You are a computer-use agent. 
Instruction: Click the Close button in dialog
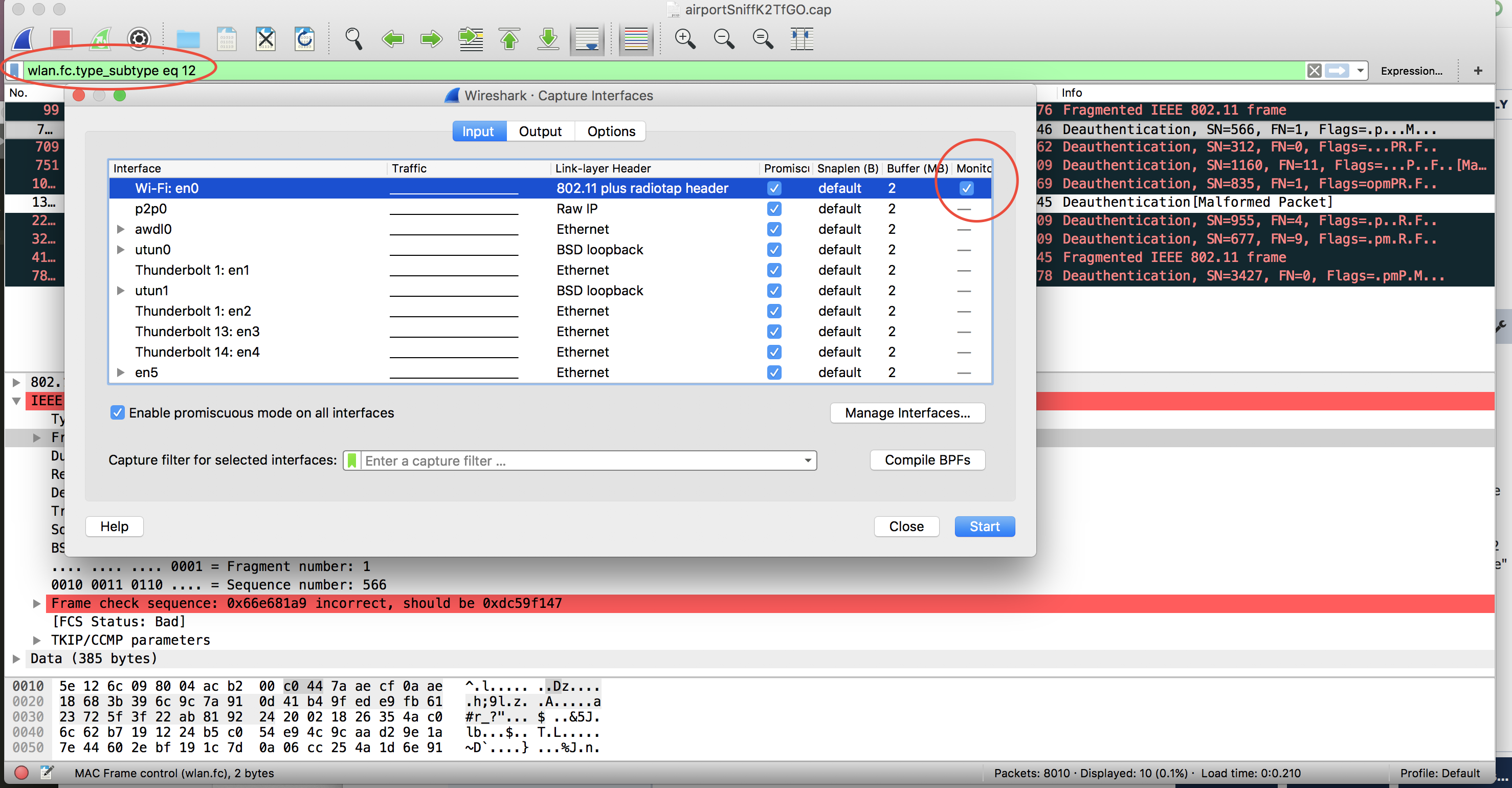coord(906,526)
